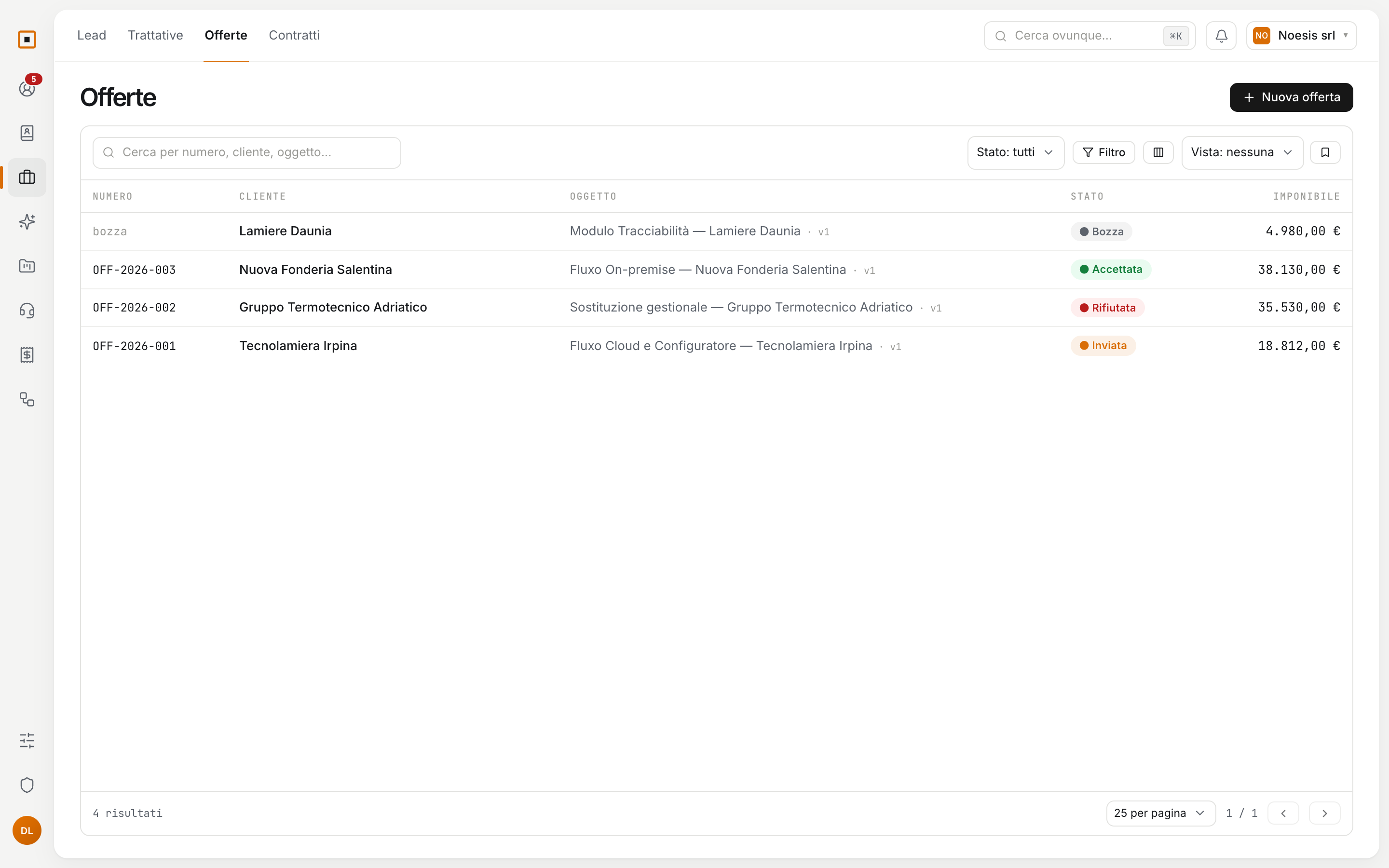
Task: Open the workflow automation sidebar icon
Action: pos(27,399)
